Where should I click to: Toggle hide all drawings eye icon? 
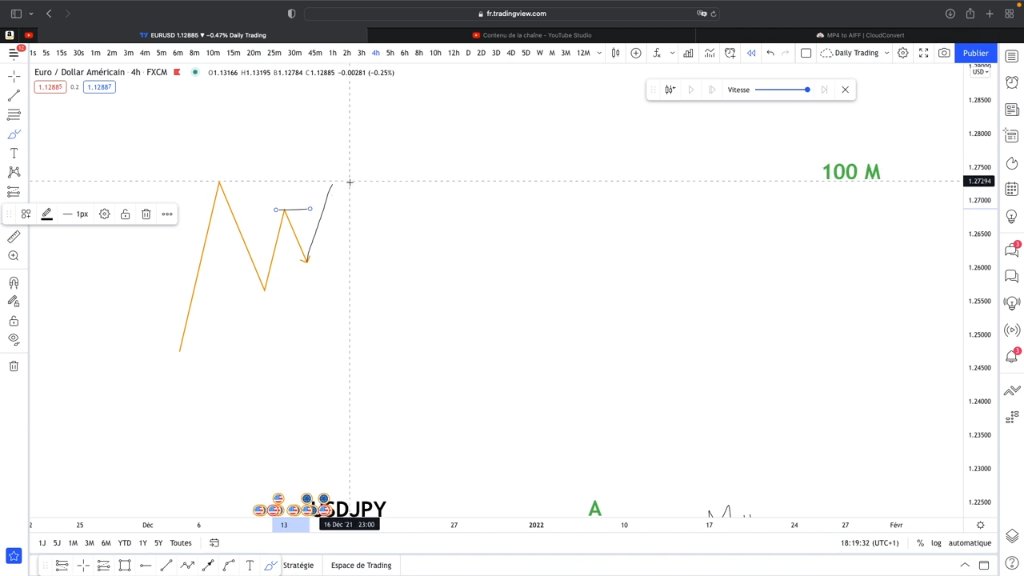click(x=14, y=340)
